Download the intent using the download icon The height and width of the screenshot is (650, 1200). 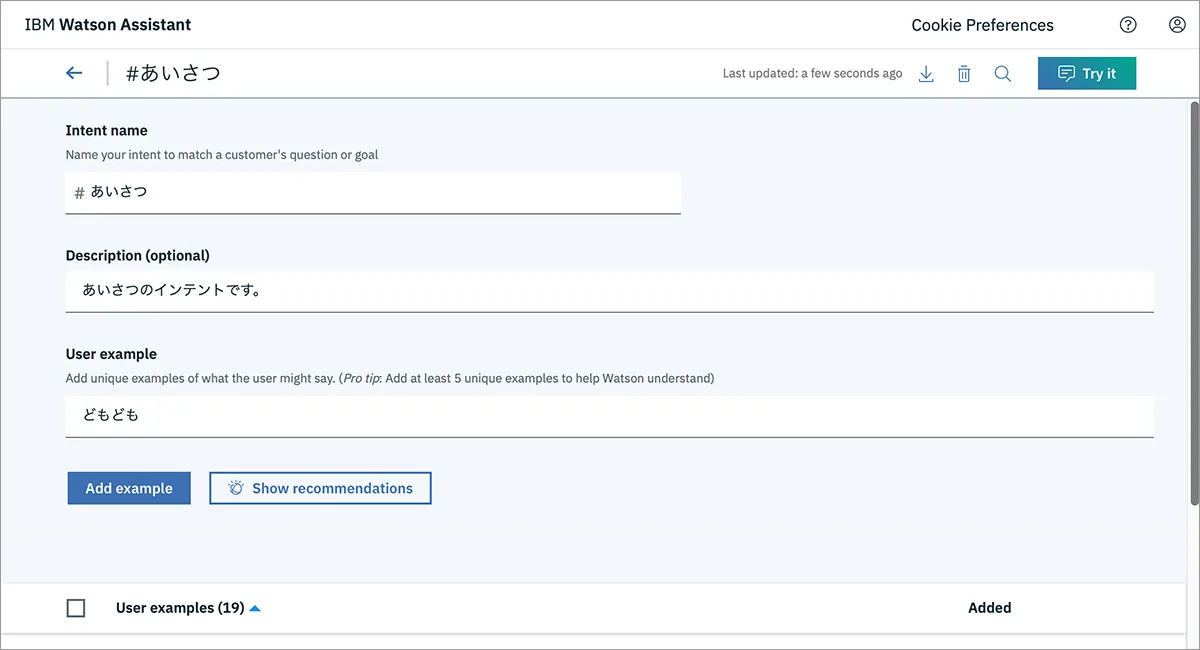tap(926, 74)
